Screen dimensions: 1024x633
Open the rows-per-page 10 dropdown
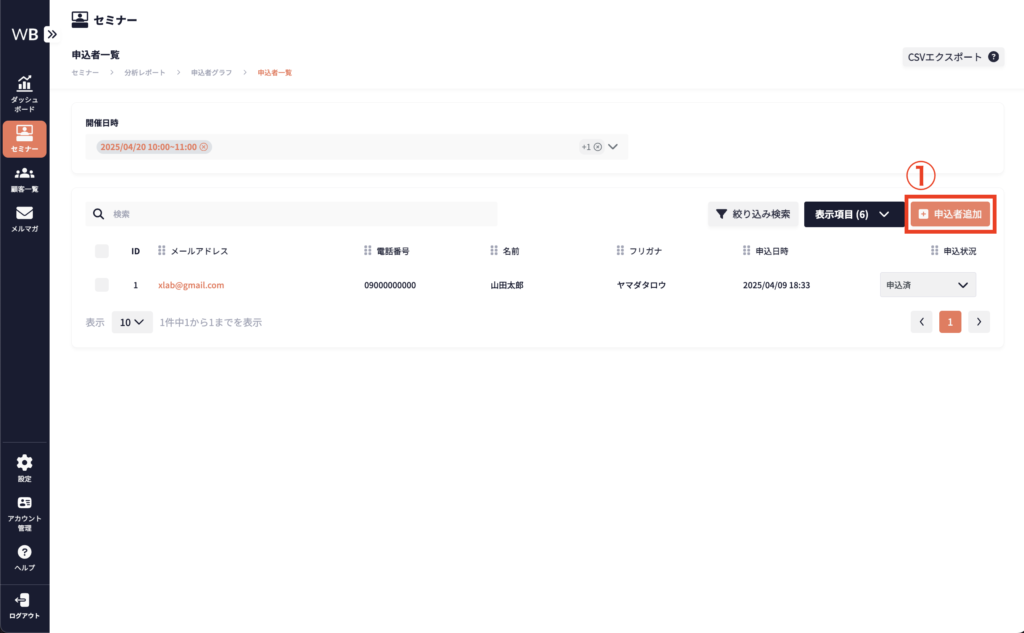(x=131, y=322)
